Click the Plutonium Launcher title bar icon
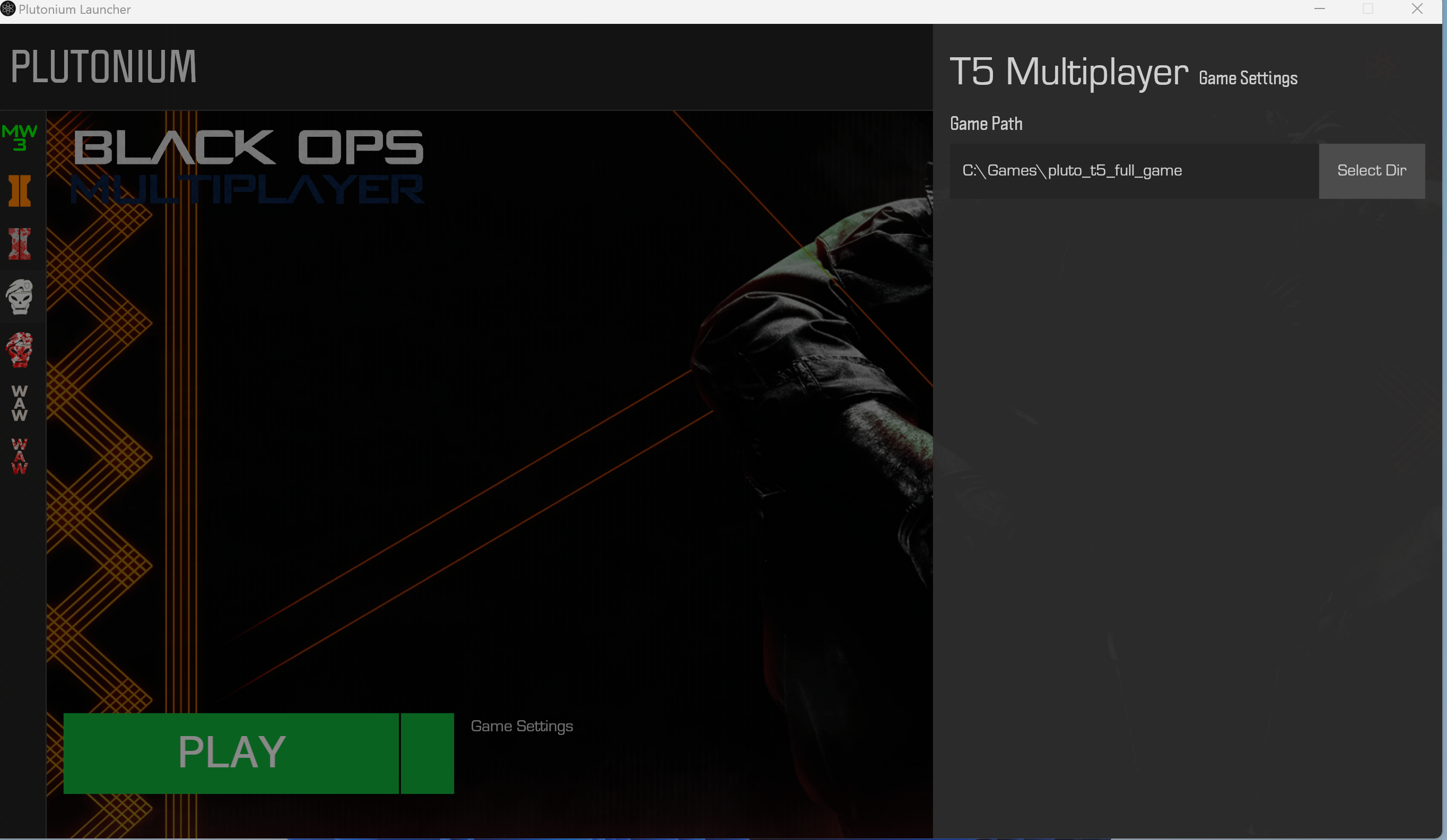The width and height of the screenshot is (1447, 840). point(8,9)
